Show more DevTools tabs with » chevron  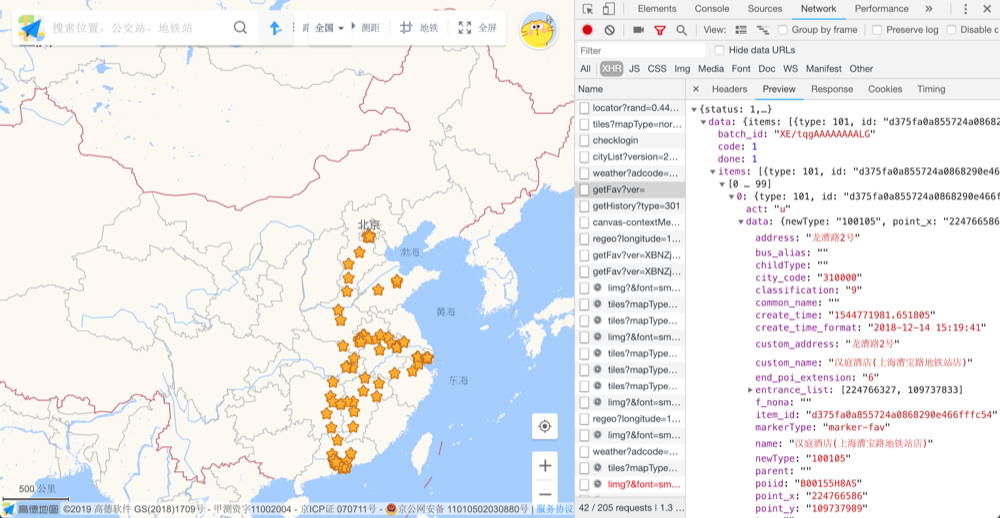pos(929,9)
